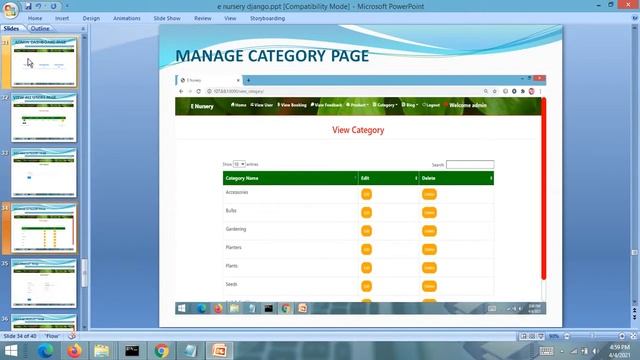Start Slide Show from status bar
Image resolution: width=640 pixels, height=360 pixels.
coord(541,336)
